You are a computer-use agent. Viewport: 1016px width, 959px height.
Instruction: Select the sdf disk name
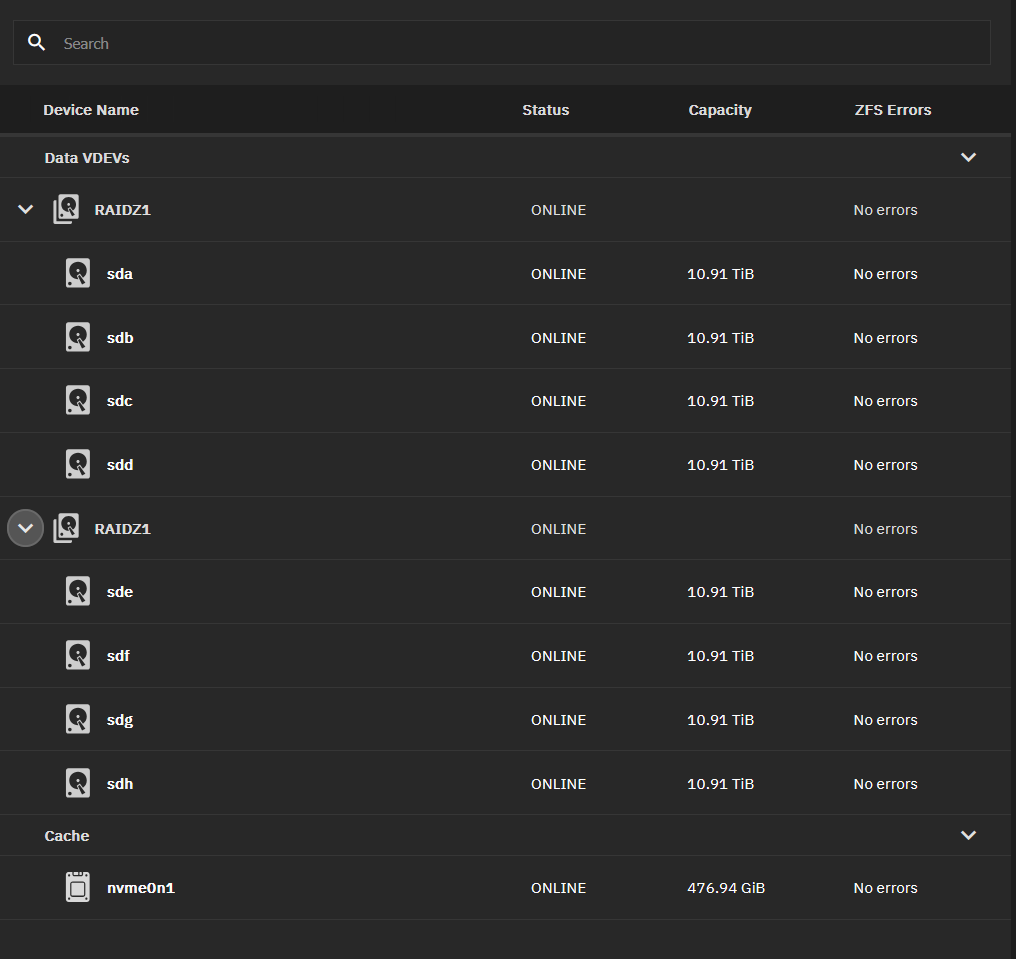[118, 656]
